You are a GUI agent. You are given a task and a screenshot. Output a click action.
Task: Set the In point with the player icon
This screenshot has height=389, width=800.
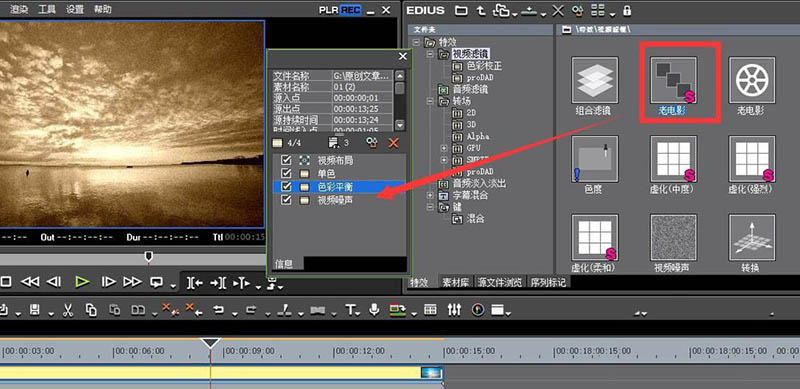(195, 282)
